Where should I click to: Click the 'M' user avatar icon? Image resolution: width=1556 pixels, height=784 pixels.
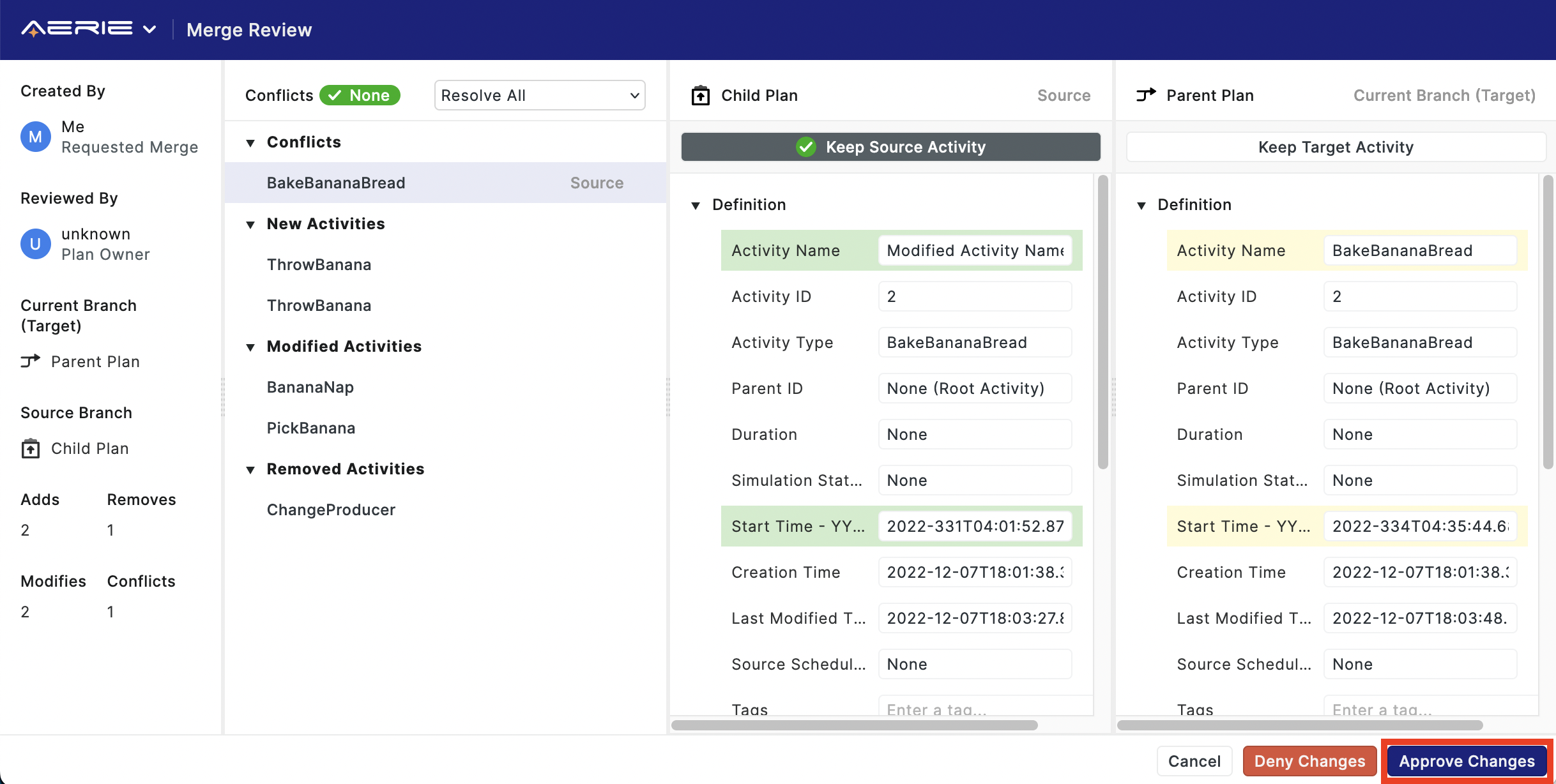[36, 137]
